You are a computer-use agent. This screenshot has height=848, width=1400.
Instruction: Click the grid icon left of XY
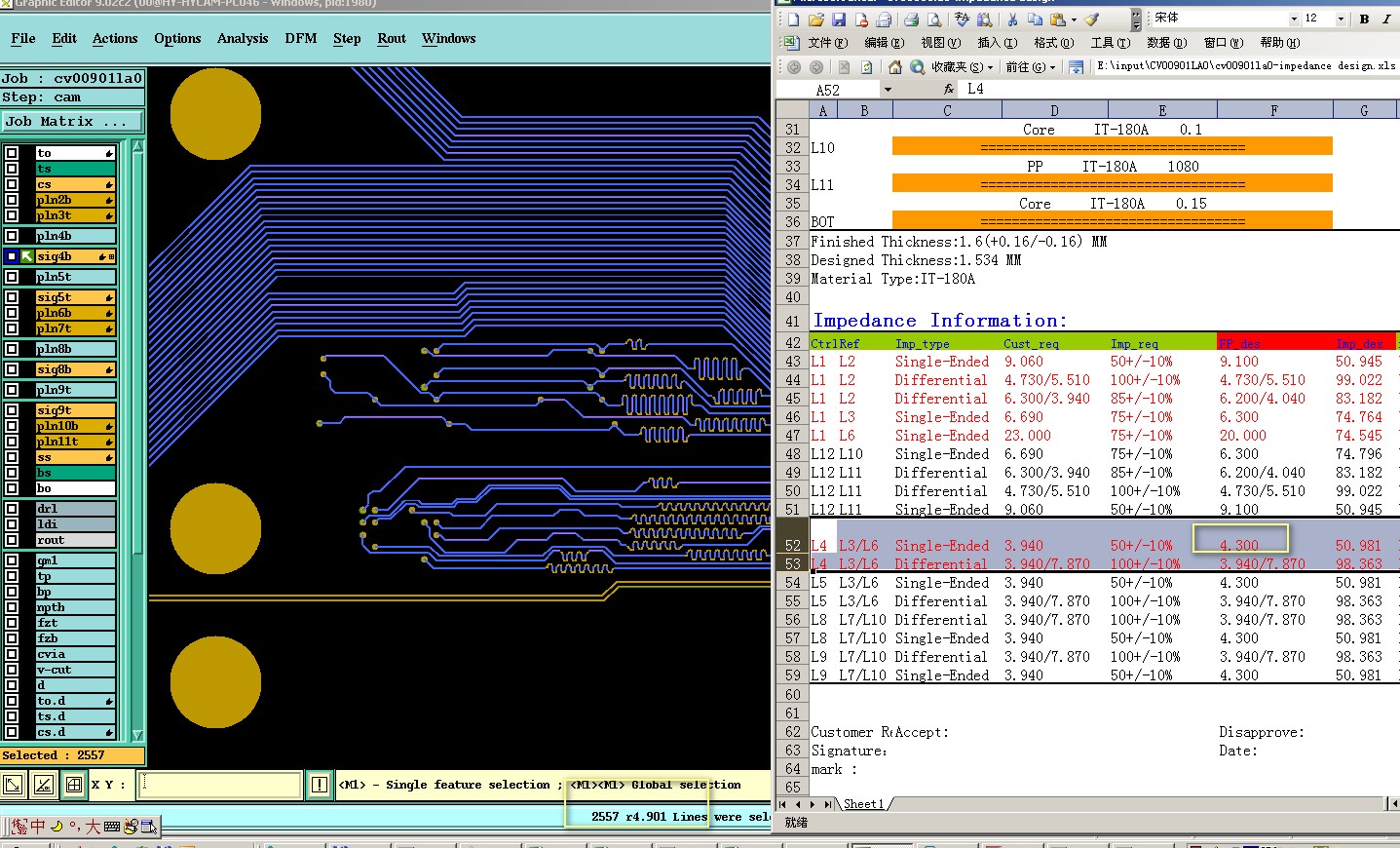[74, 785]
